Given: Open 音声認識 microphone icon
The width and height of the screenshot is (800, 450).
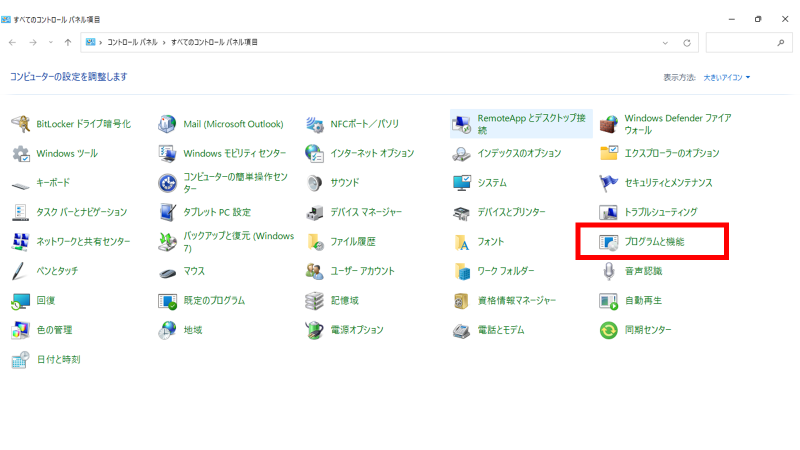Looking at the screenshot, I should pyautogui.click(x=609, y=271).
